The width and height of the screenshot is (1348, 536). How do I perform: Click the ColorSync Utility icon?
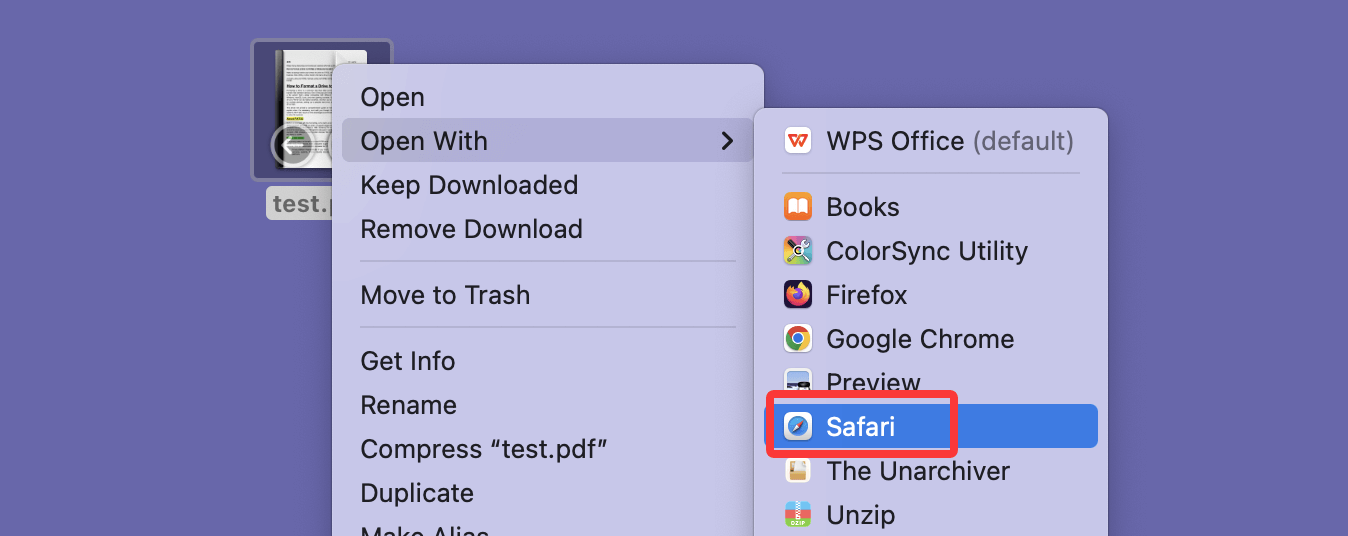(798, 251)
